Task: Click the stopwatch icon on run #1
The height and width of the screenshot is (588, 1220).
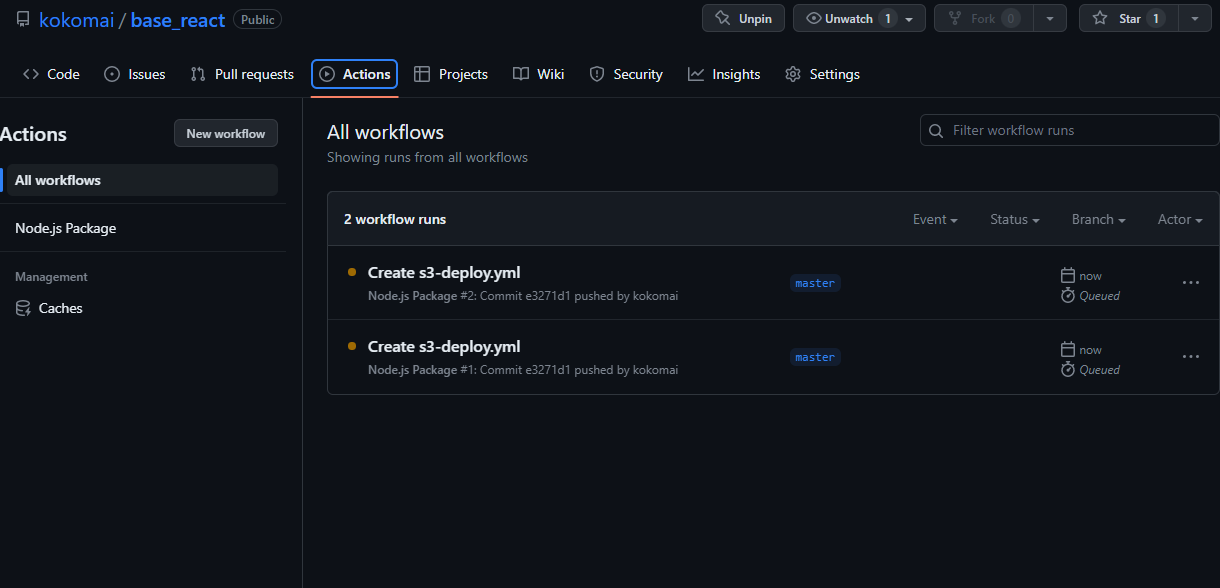Action: (1067, 369)
